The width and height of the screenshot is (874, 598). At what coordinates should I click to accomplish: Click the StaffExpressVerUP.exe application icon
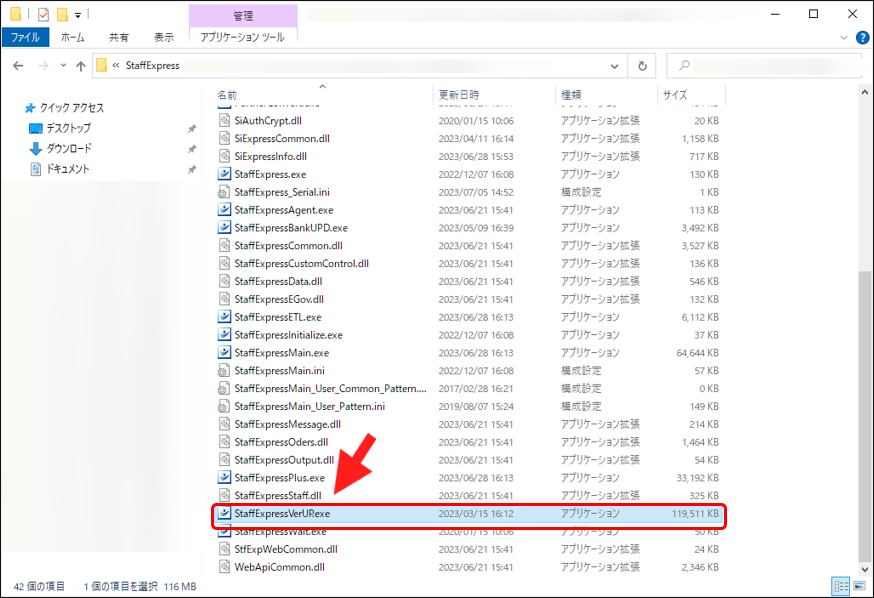pyautogui.click(x=224, y=513)
